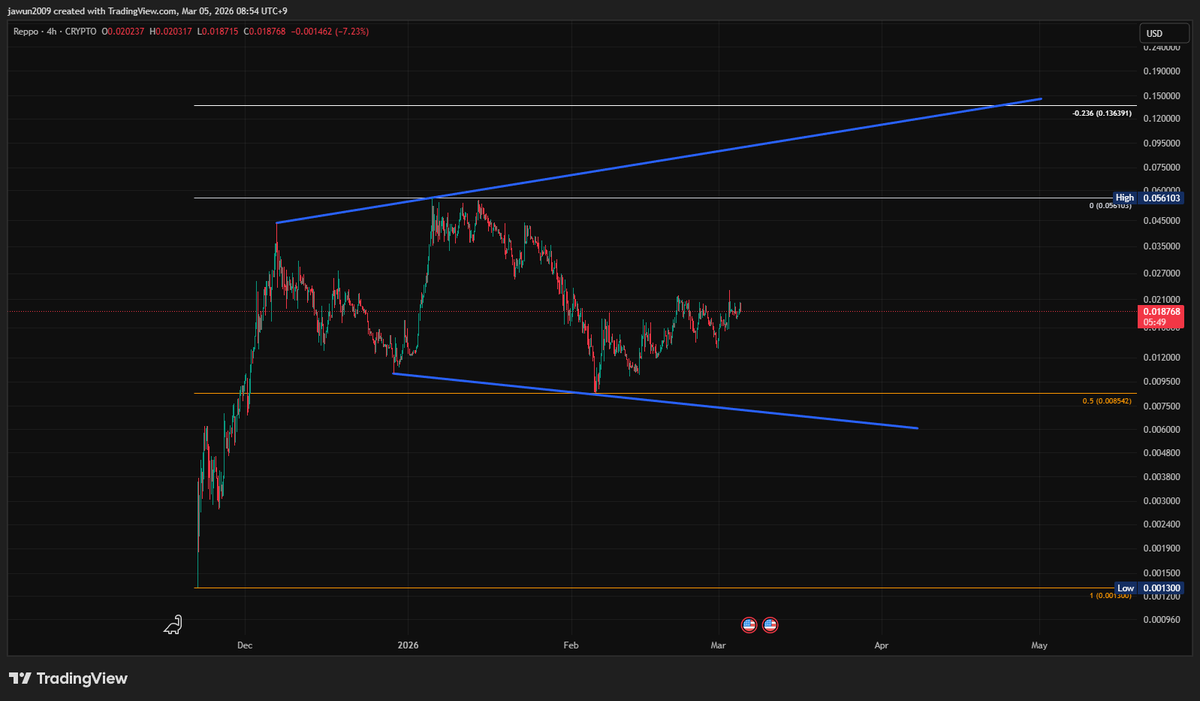Click 0.012000 on the price axis
Viewport: 1200px width, 701px height.
[1160, 357]
